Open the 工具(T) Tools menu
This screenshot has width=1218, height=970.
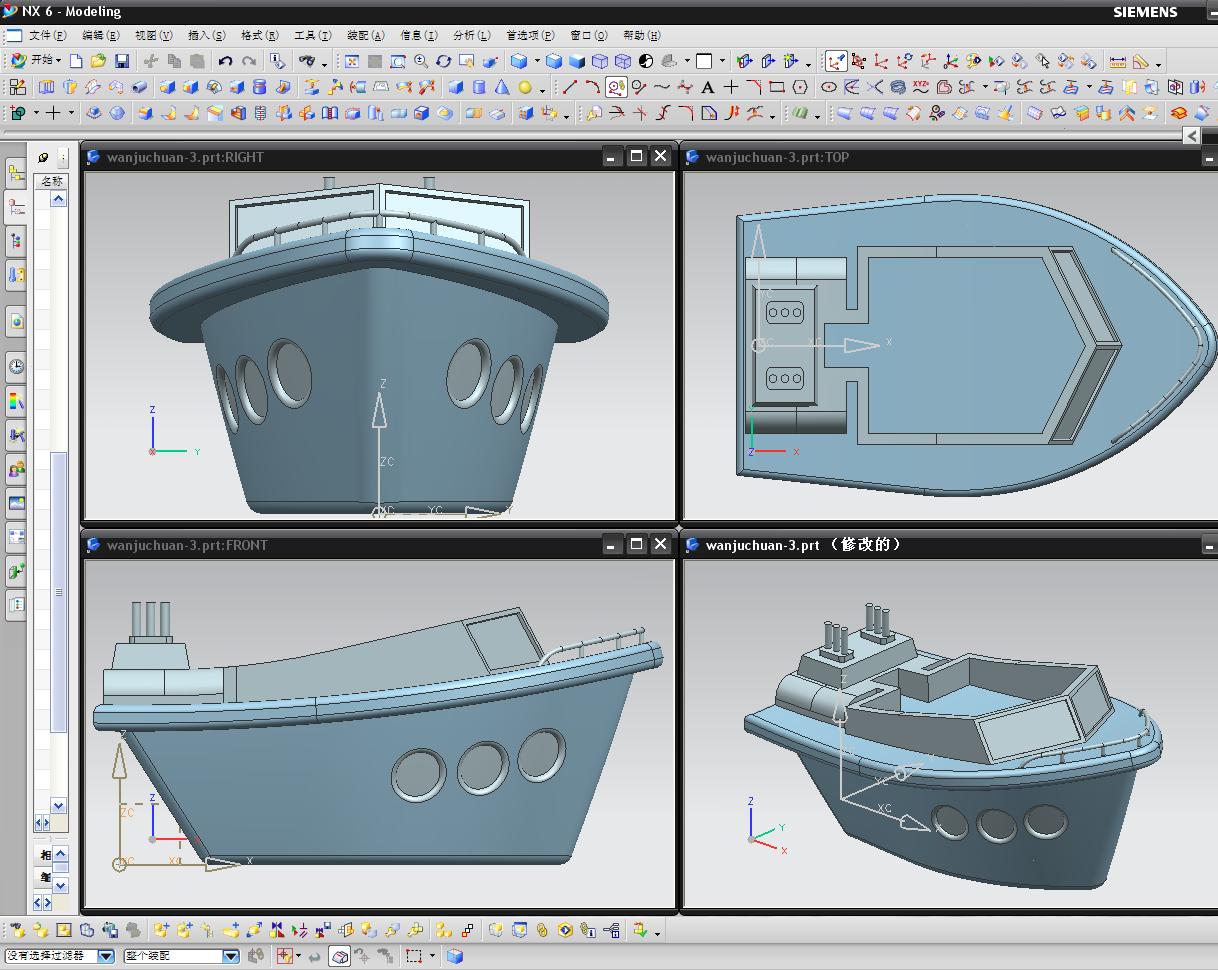pyautogui.click(x=312, y=35)
